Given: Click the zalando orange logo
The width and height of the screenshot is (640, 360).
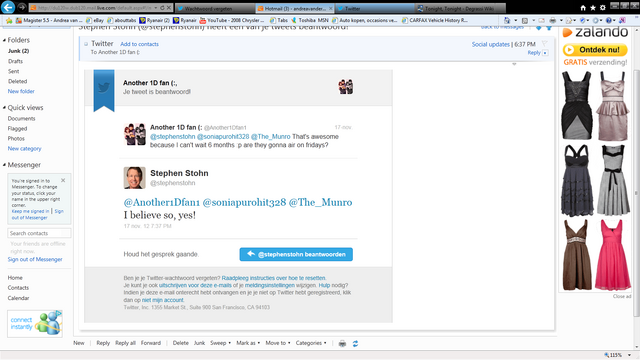Looking at the screenshot, I should 568,32.
